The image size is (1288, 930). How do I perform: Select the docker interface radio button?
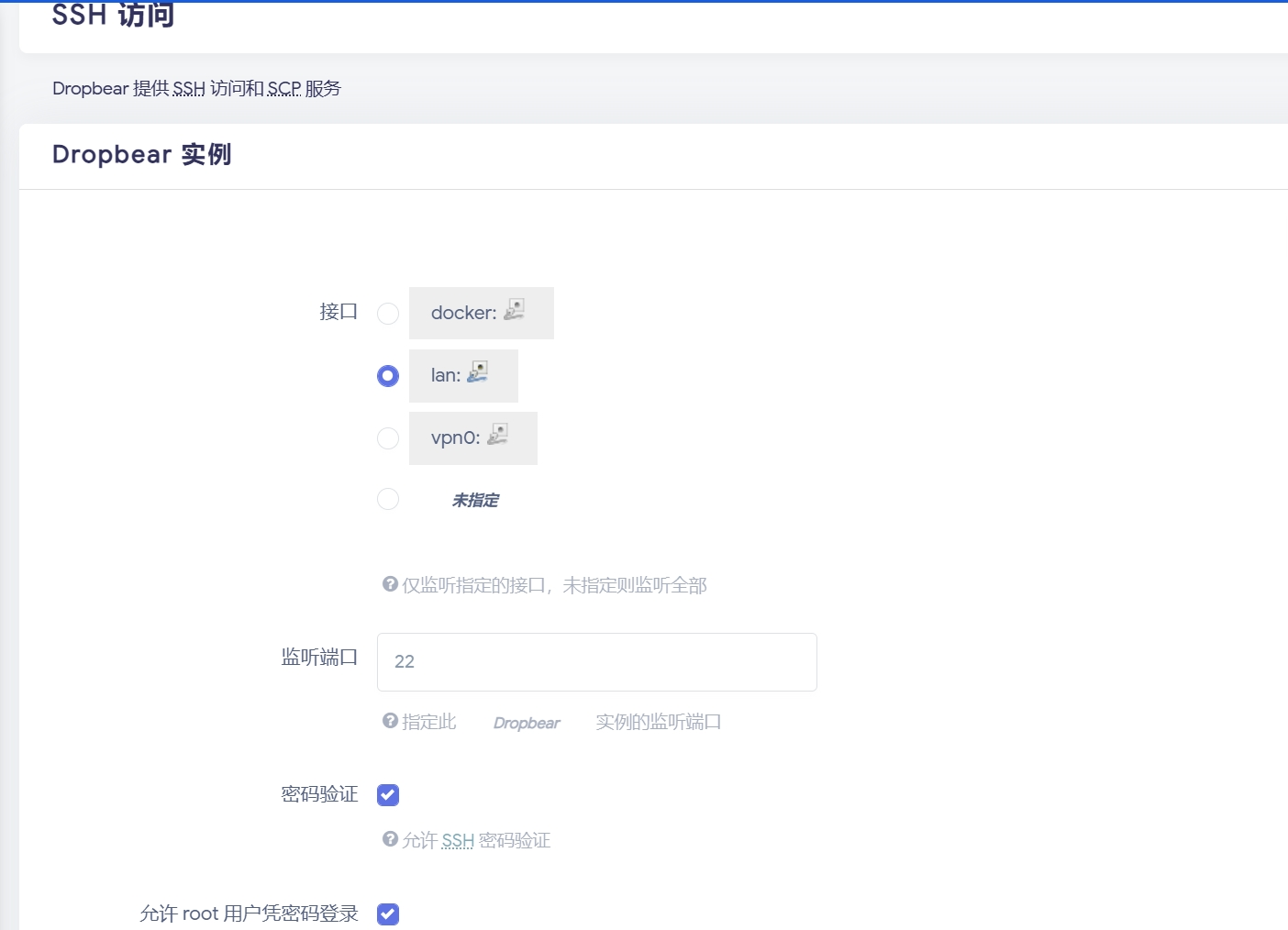pos(388,314)
